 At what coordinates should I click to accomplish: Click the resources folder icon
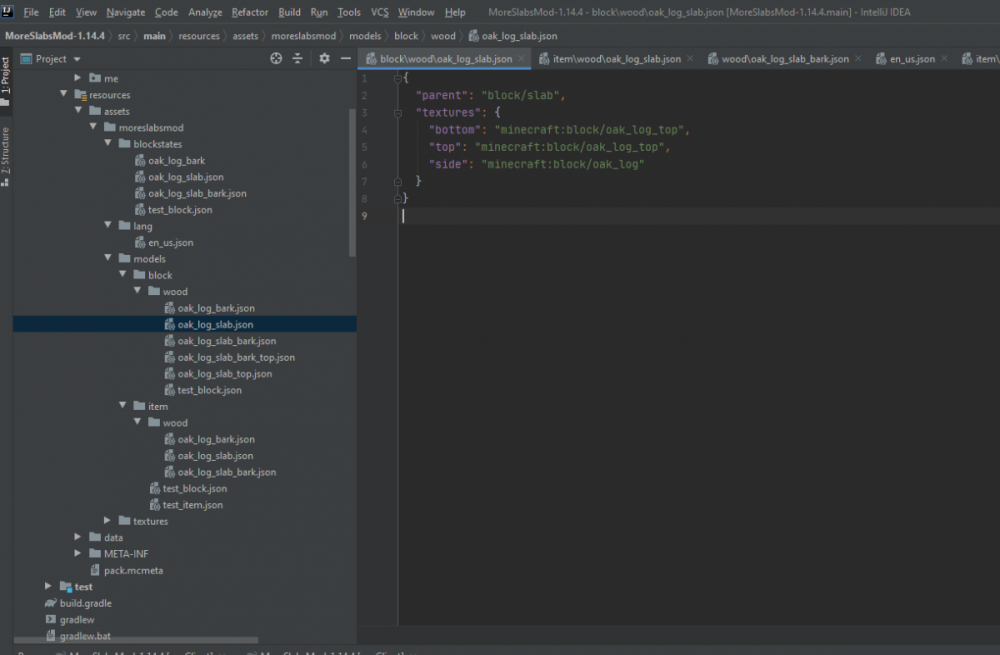80,95
